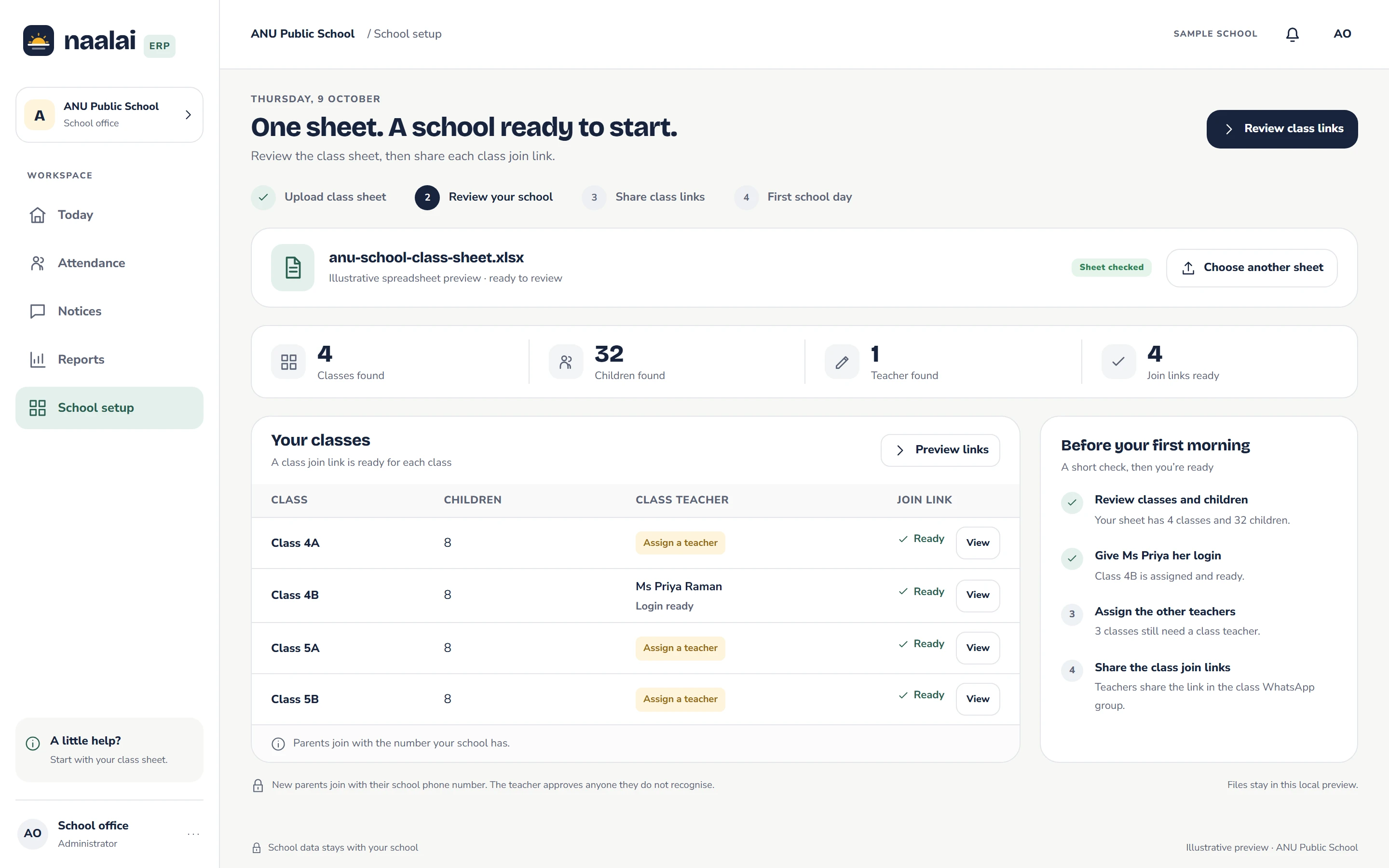View the join link for Class 4B
1389x868 pixels.
(x=978, y=596)
